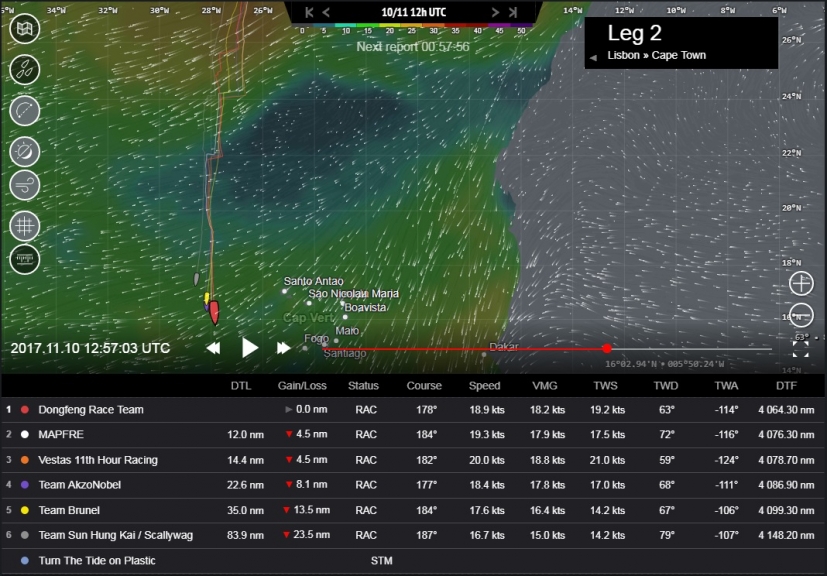Sort leaderboard by DTL column
Image resolution: width=827 pixels, height=576 pixels.
coord(241,386)
